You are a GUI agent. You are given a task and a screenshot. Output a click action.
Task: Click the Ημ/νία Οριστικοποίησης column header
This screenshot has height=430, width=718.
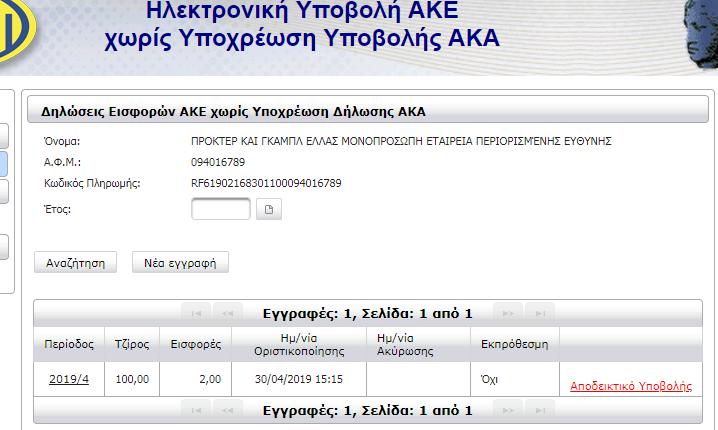299,344
